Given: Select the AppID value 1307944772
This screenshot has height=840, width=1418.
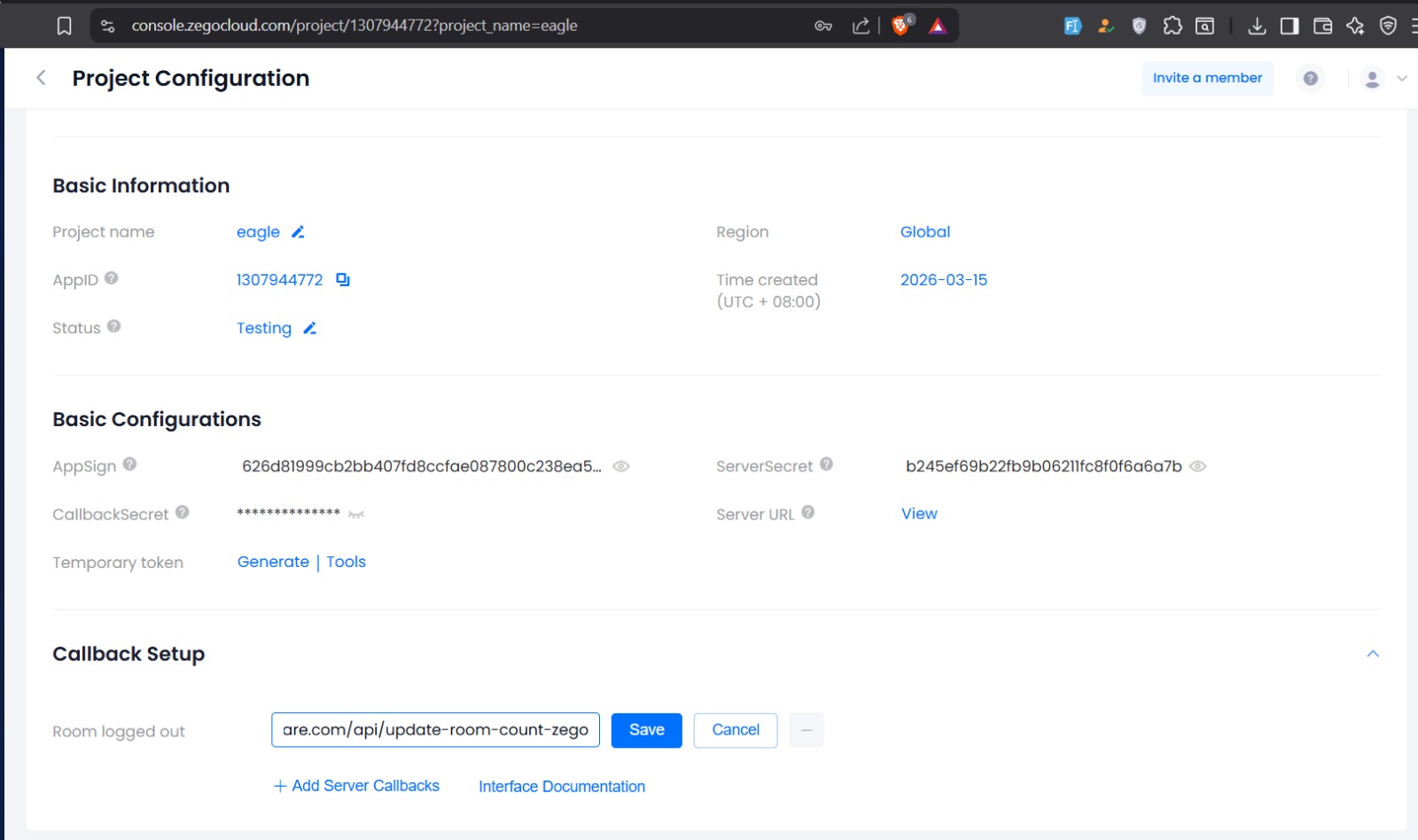Looking at the screenshot, I should 279,280.
